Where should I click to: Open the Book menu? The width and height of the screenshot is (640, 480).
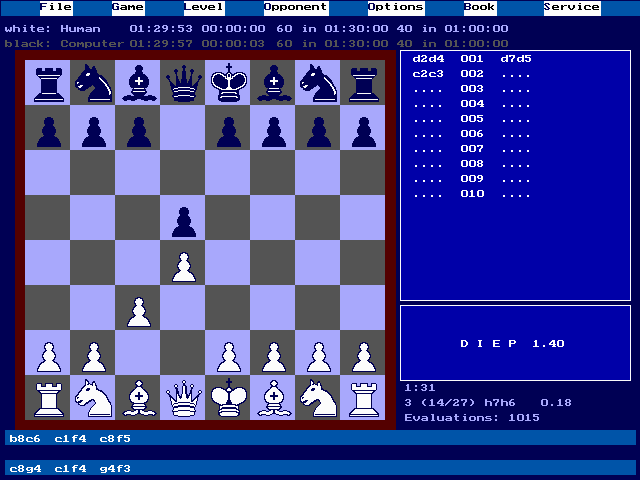(x=480, y=8)
